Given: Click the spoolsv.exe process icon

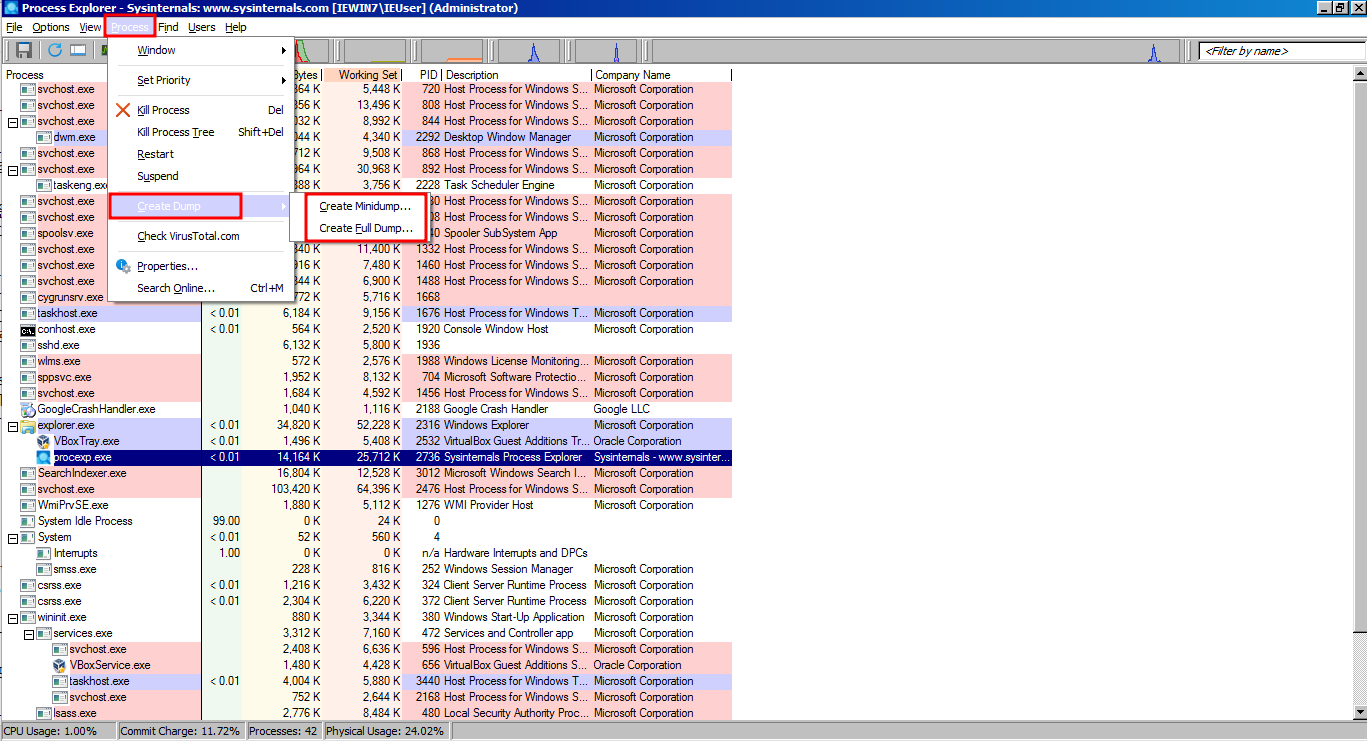Looking at the screenshot, I should [x=28, y=233].
